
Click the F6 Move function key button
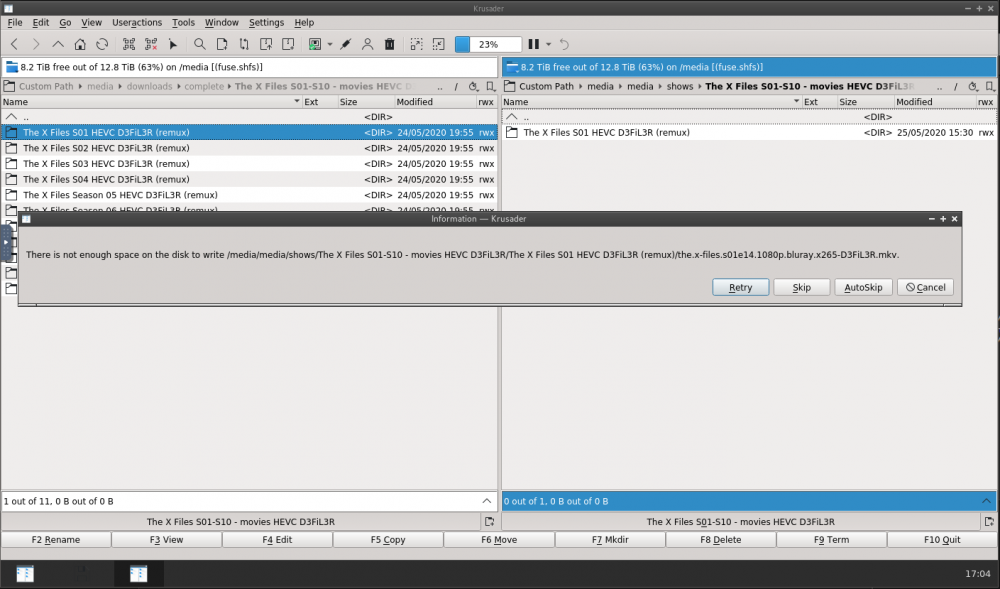(499, 540)
